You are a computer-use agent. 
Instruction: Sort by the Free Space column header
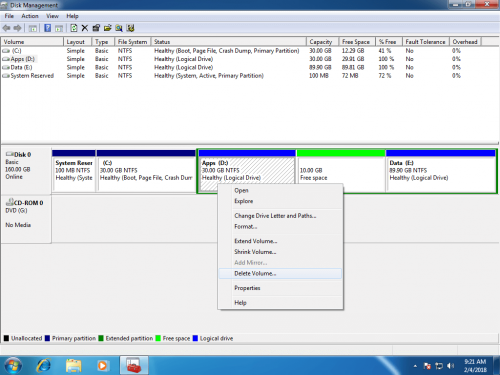pyautogui.click(x=357, y=42)
